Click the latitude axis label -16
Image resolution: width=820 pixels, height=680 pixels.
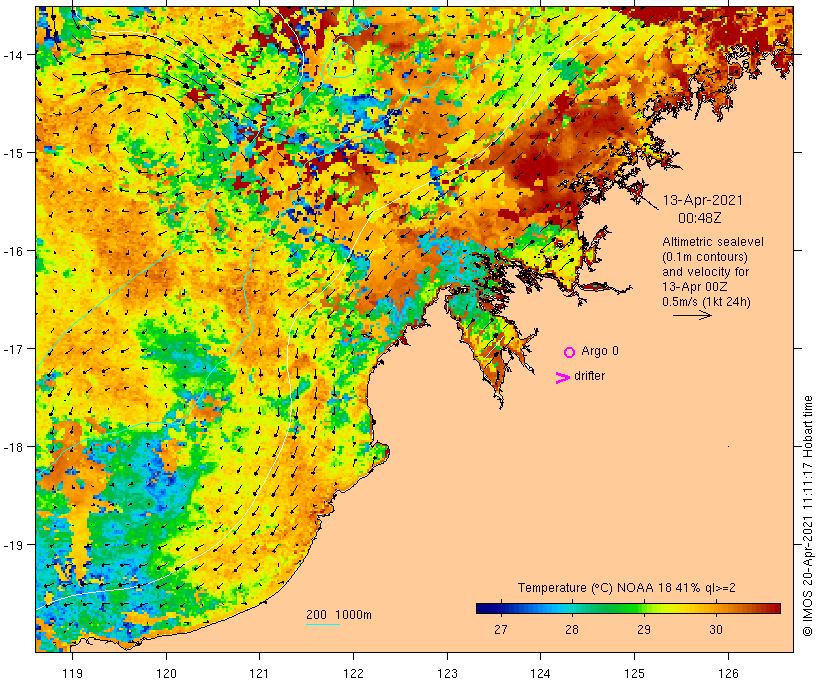pos(12,251)
